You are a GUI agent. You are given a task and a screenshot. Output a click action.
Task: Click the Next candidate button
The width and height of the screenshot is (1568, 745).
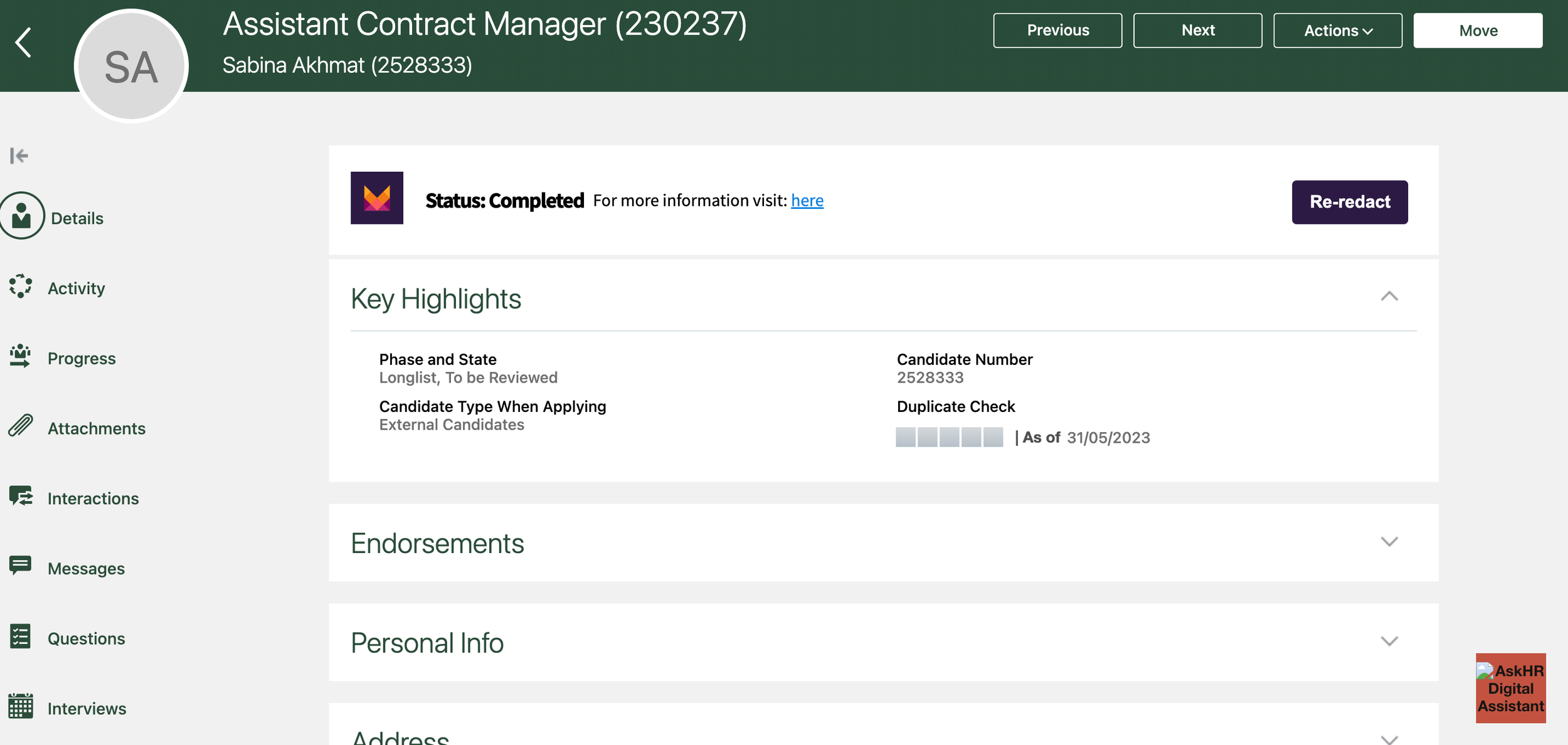point(1197,29)
